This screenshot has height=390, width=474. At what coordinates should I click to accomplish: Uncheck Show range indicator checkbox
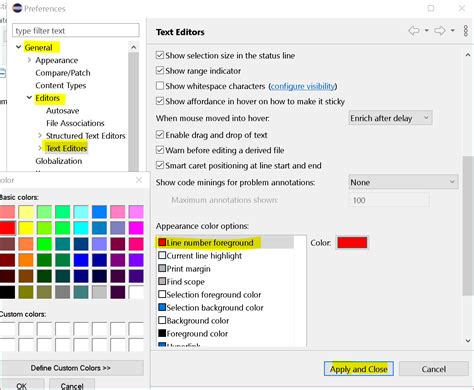pos(160,71)
